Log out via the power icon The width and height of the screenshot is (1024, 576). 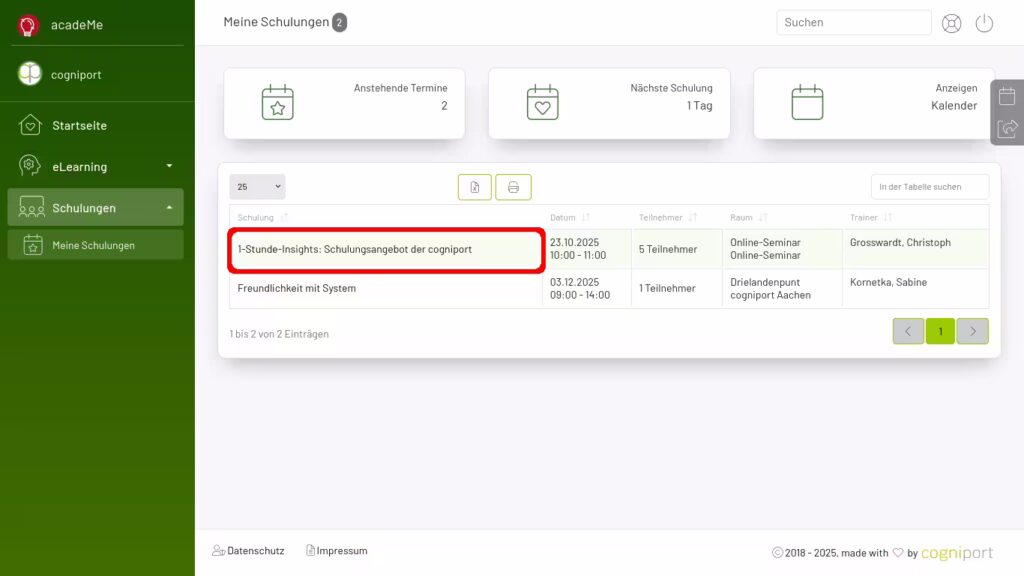click(x=984, y=22)
